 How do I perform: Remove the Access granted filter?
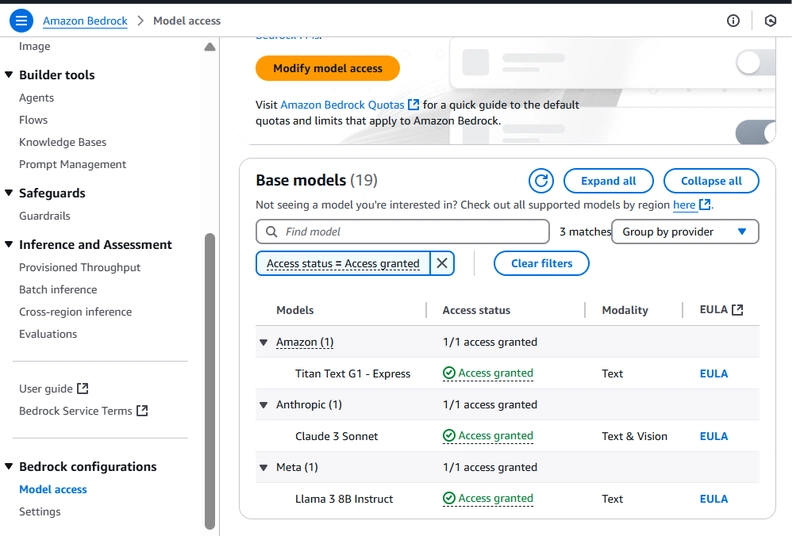coord(442,264)
